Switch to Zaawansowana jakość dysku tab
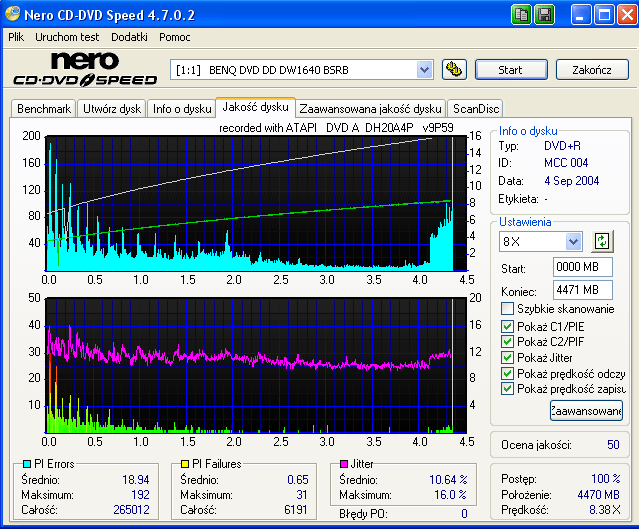 [x=370, y=109]
